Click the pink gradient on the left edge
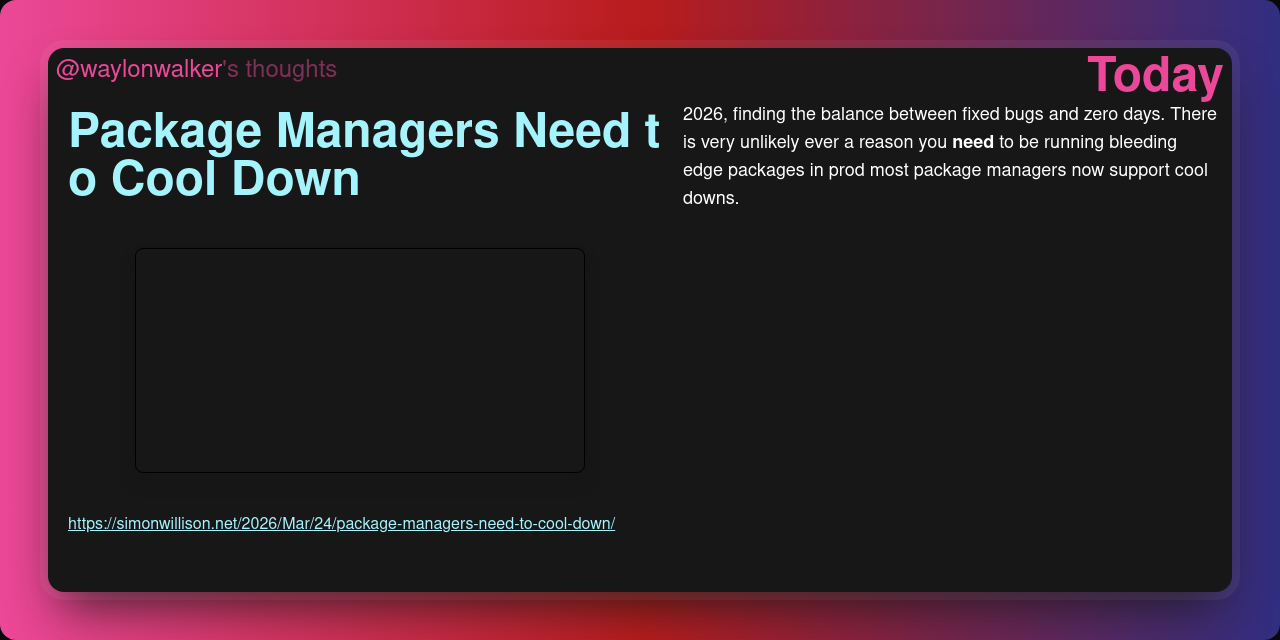1280x640 pixels. pyautogui.click(x=18, y=320)
